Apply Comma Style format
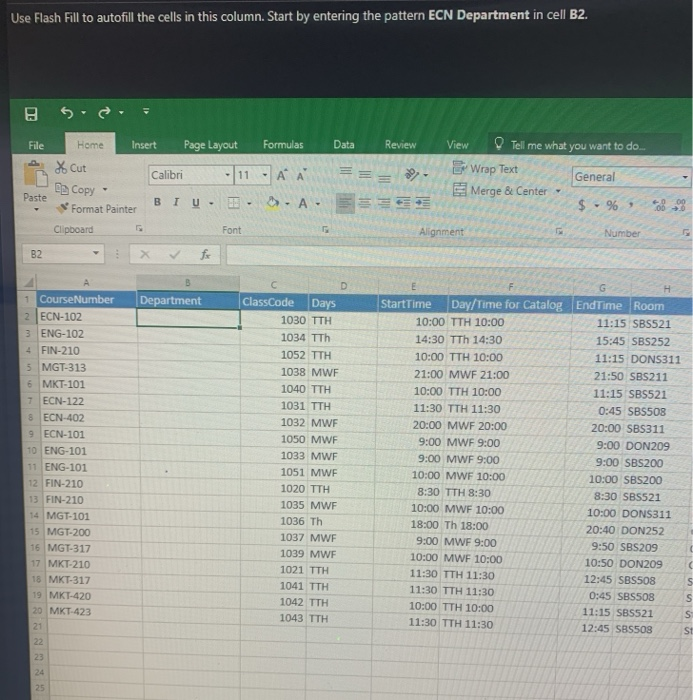 tap(631, 204)
